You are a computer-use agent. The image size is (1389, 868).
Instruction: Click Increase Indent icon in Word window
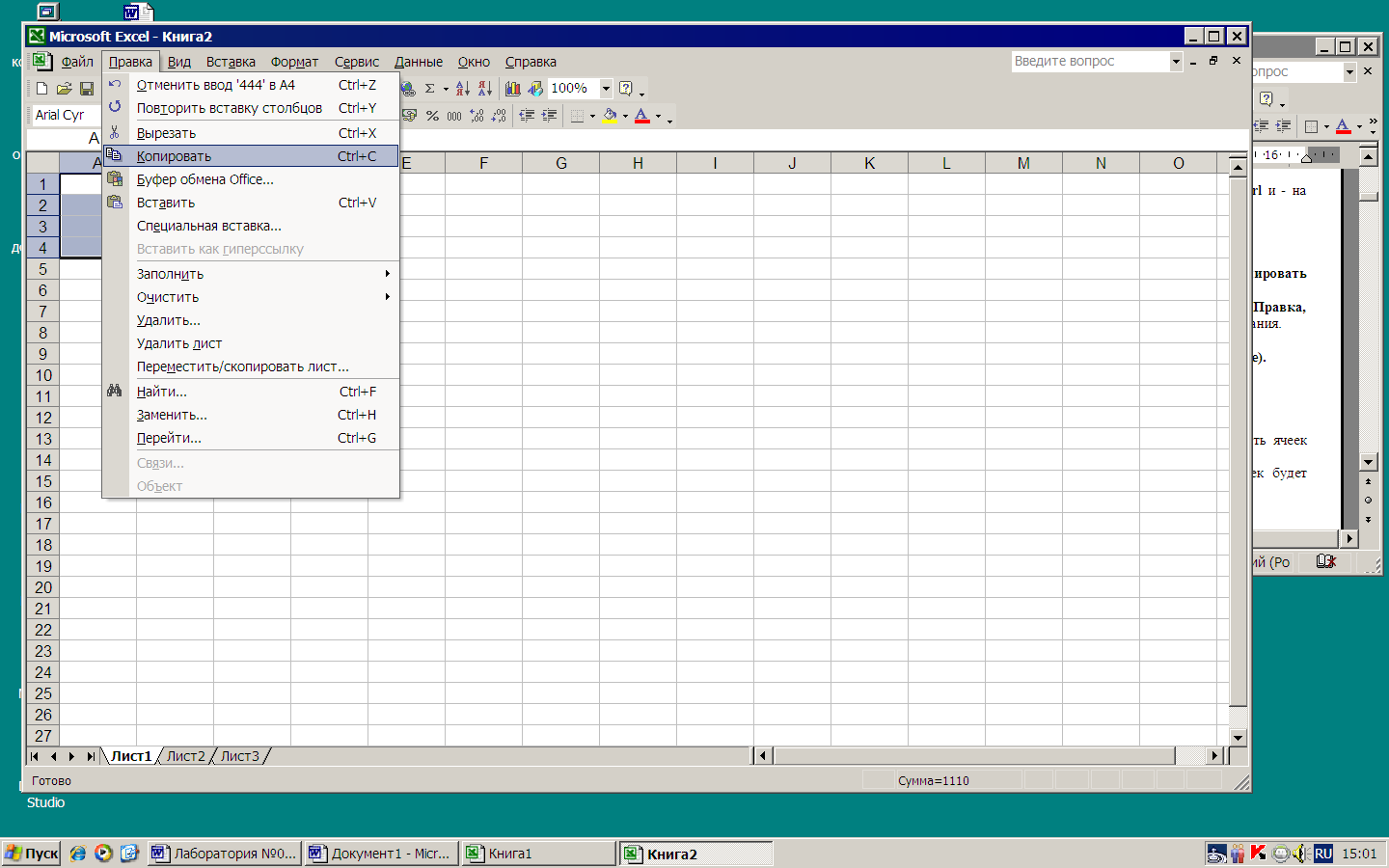point(1283,126)
